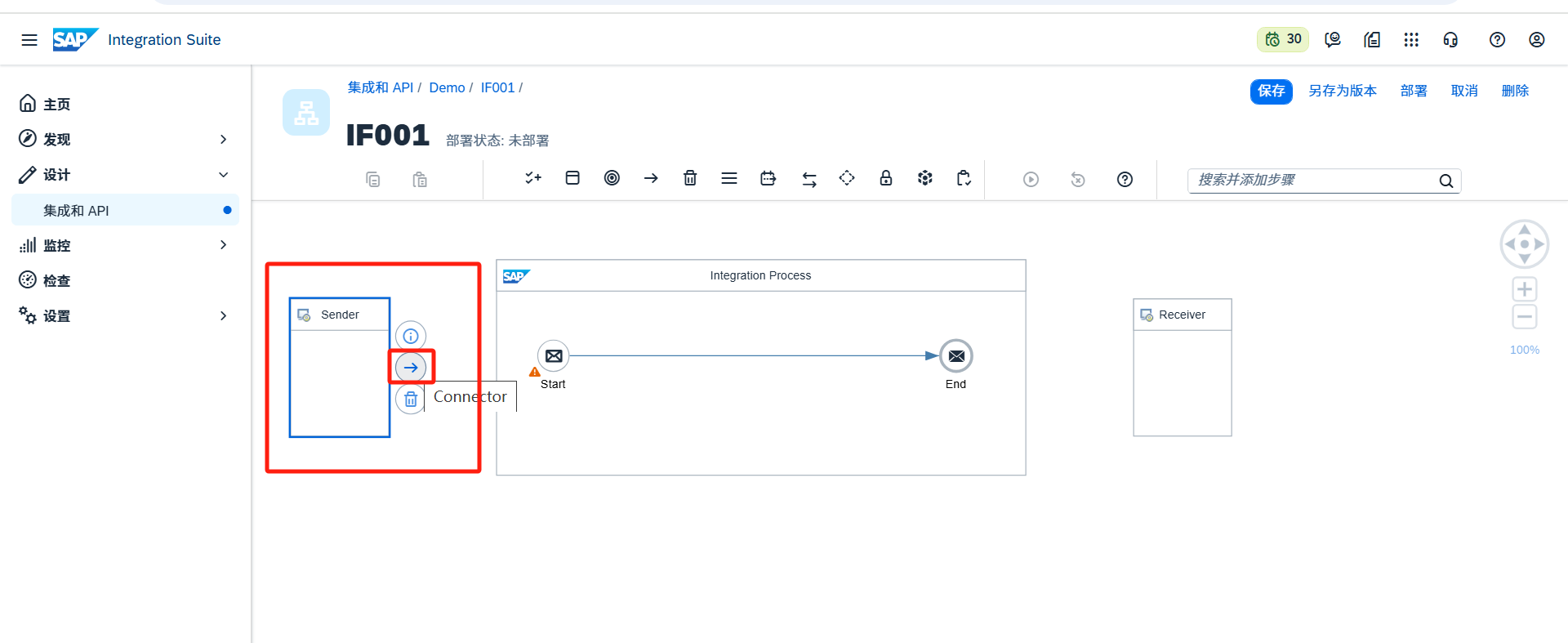1568x643 pixels.
Task: Click the 取消 button
Action: click(1464, 91)
